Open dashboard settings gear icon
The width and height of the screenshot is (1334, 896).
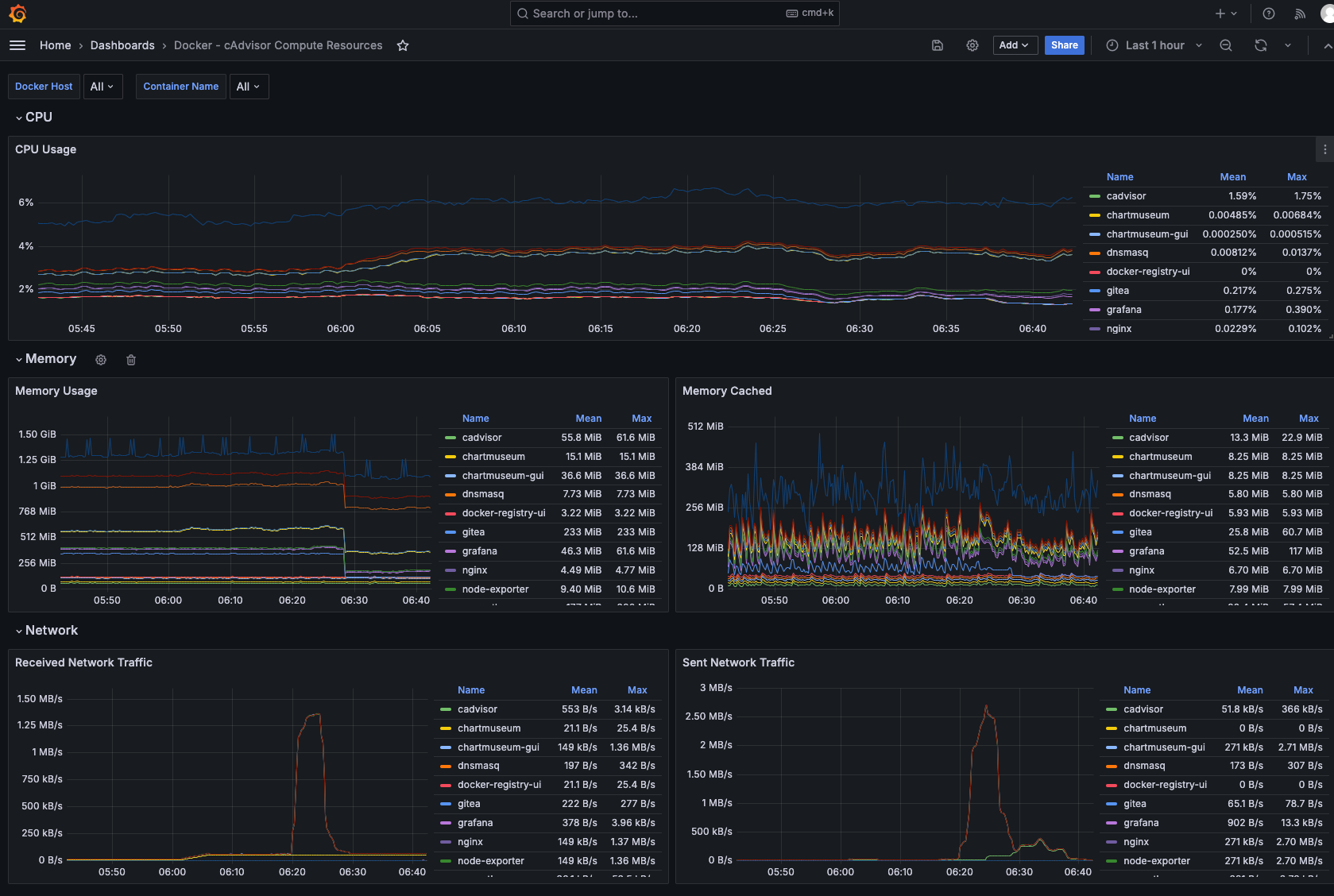pyautogui.click(x=972, y=45)
